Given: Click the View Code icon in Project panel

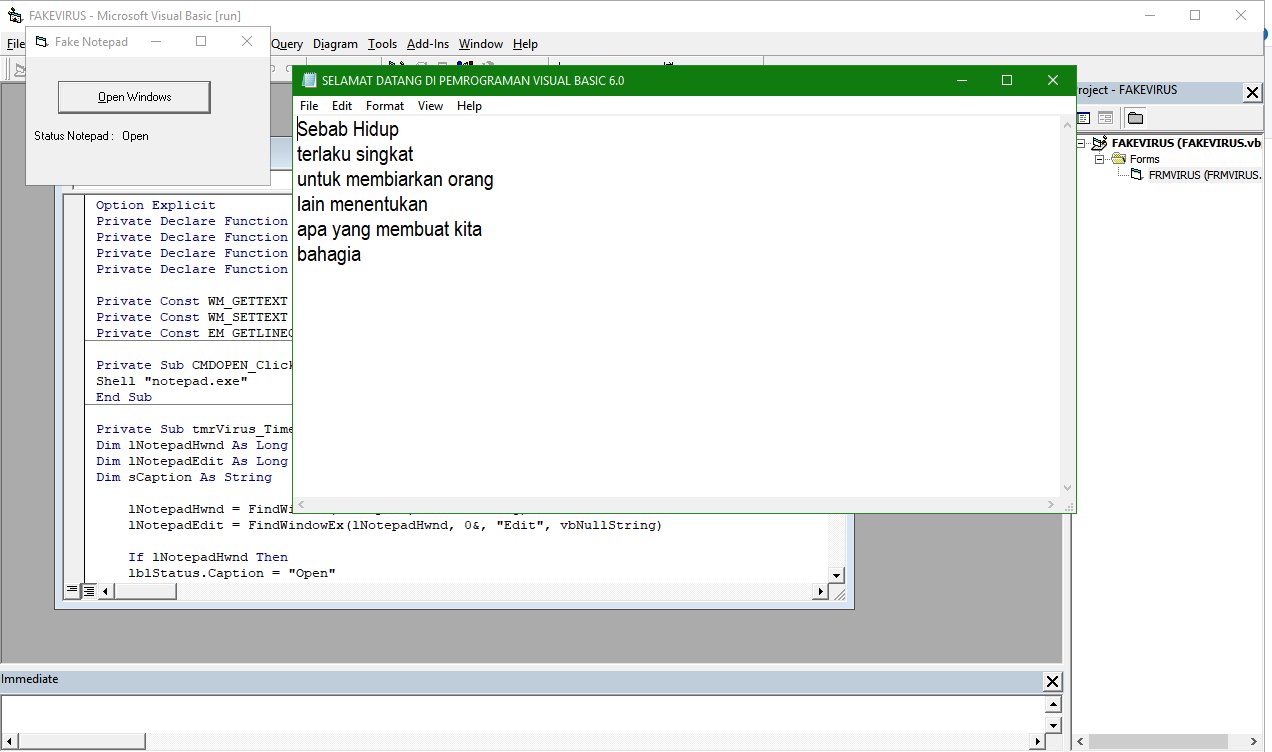Looking at the screenshot, I should (x=1083, y=118).
